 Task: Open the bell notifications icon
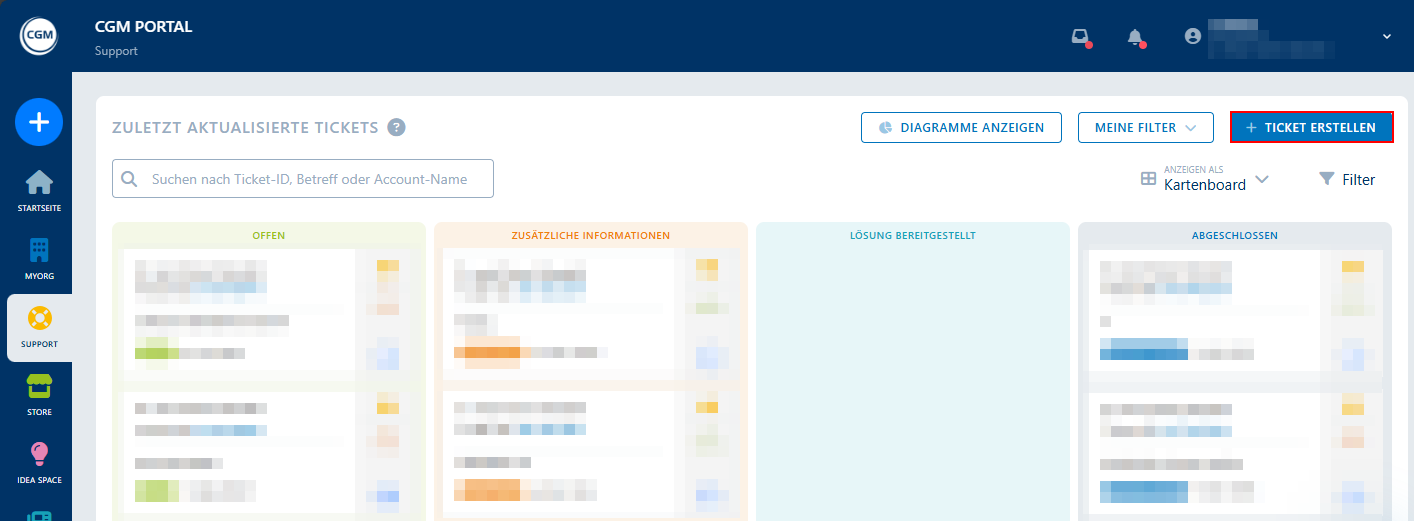coord(1135,37)
